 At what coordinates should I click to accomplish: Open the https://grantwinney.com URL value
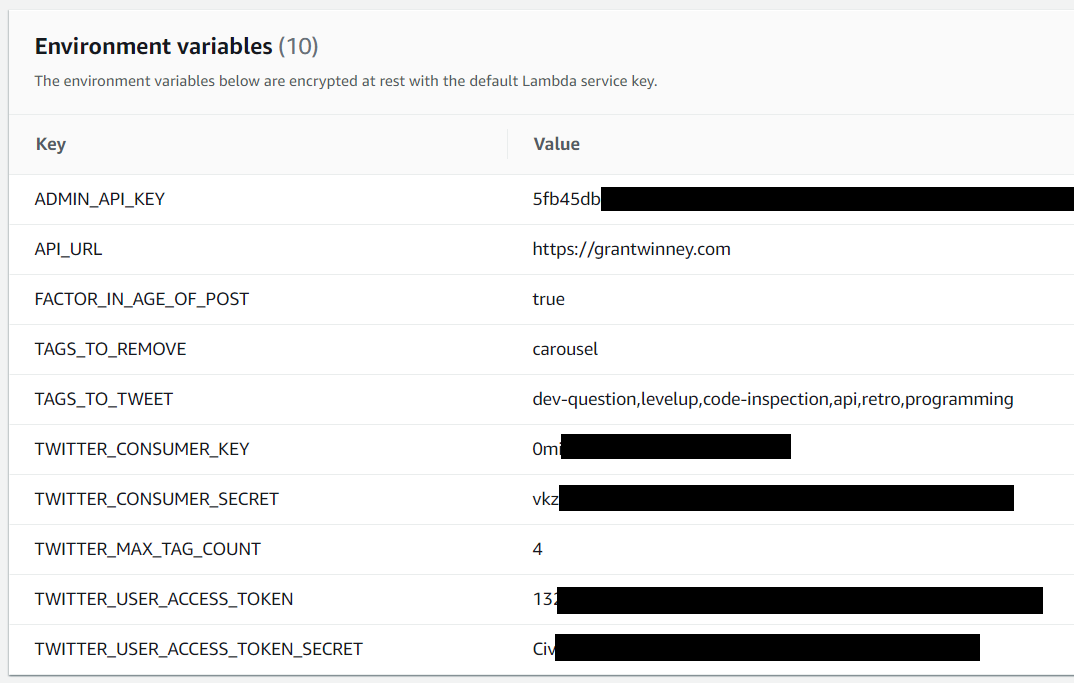coord(631,249)
